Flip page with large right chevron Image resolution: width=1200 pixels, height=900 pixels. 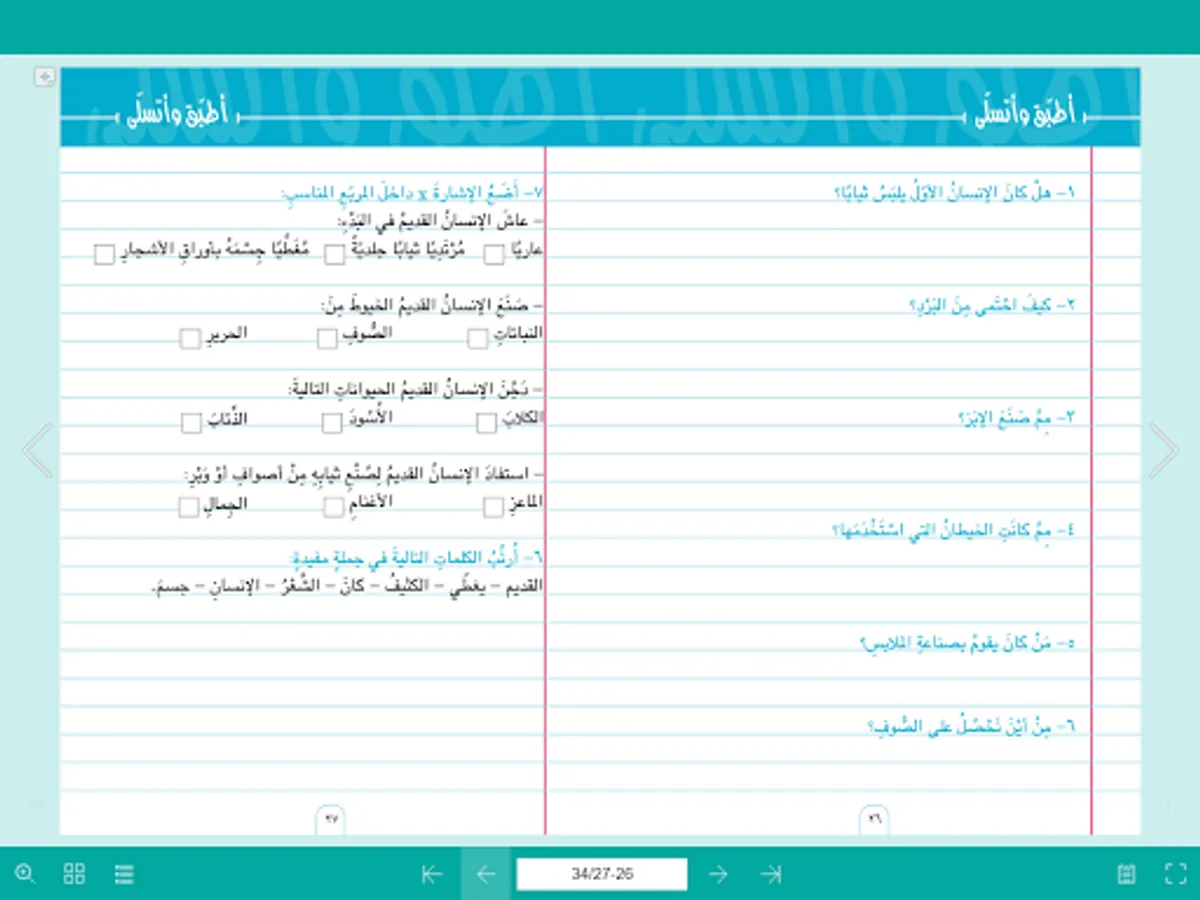[x=1163, y=450]
